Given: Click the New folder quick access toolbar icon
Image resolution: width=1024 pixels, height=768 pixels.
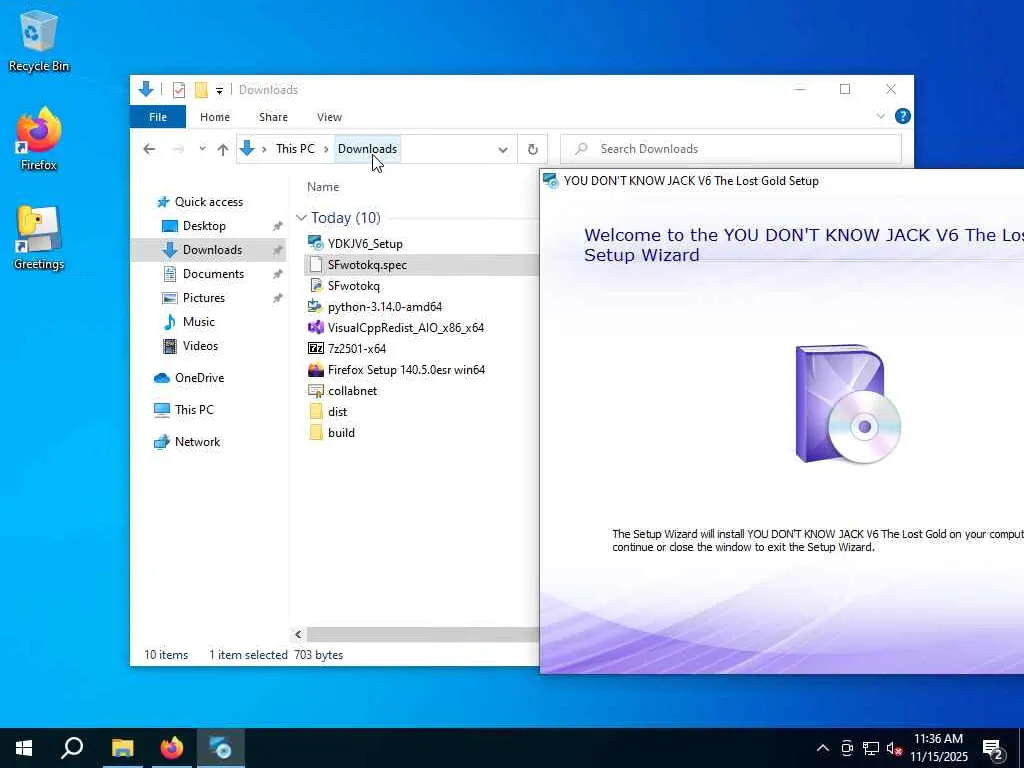Looking at the screenshot, I should tap(201, 90).
